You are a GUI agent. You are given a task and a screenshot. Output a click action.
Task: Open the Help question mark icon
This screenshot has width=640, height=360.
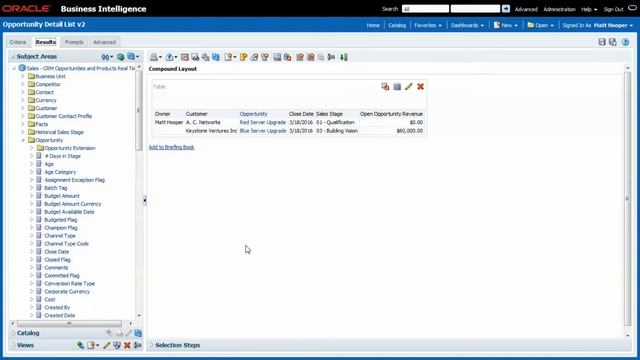pos(625,42)
